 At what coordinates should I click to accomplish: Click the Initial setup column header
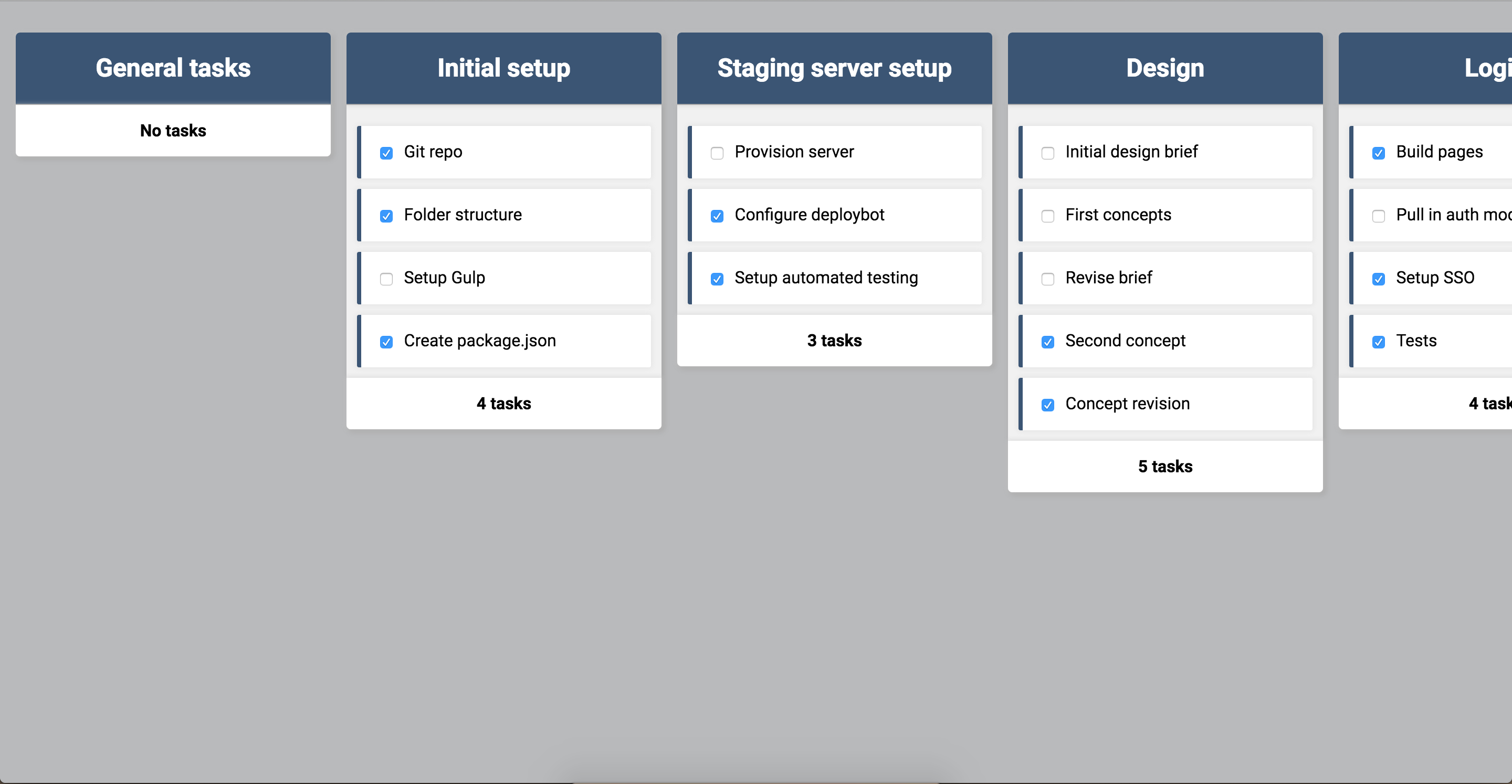pyautogui.click(x=503, y=68)
